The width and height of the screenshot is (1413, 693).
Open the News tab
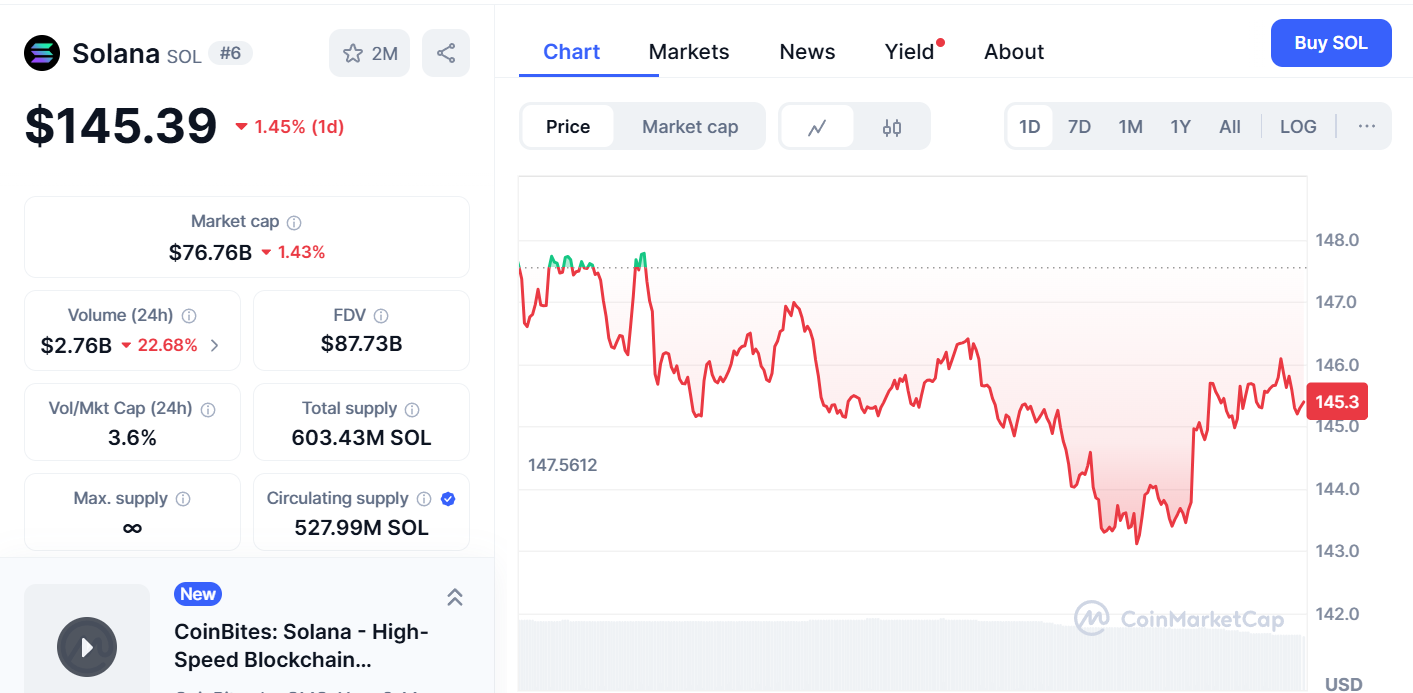(x=807, y=52)
